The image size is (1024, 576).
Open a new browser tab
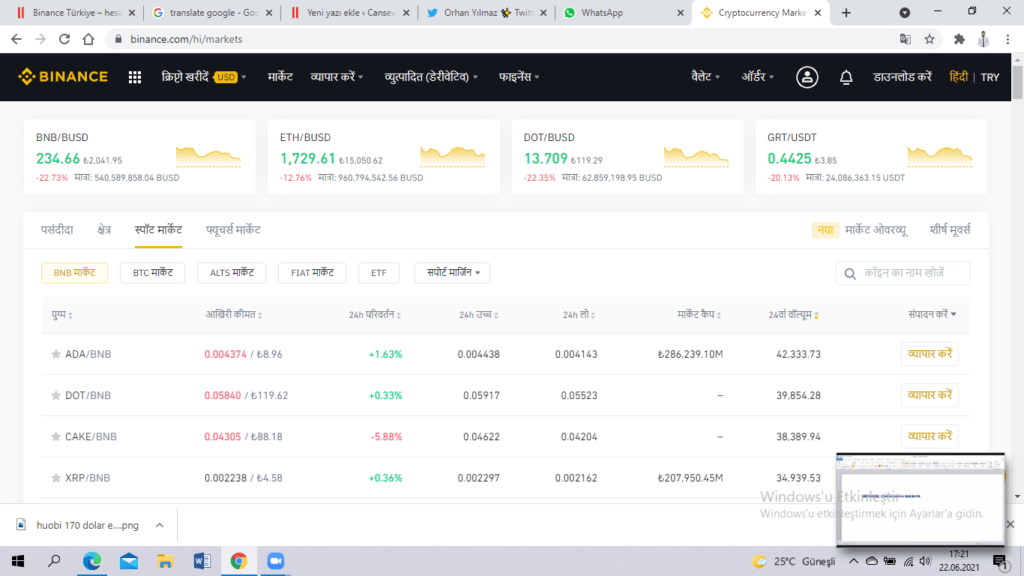846,12
